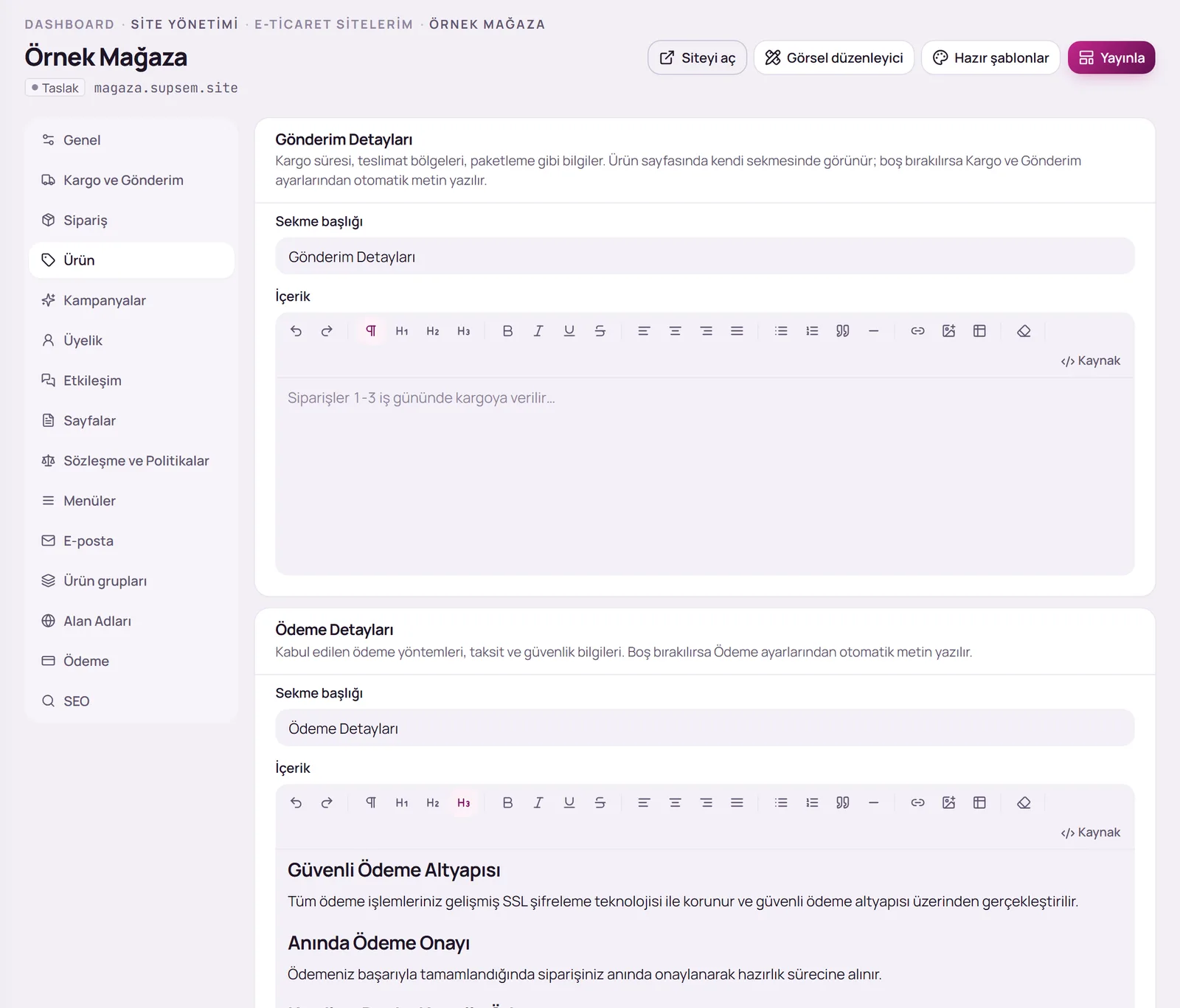Toggle H3 heading in Ödeme Detayları editor
This screenshot has width=1180, height=1008.
click(464, 803)
